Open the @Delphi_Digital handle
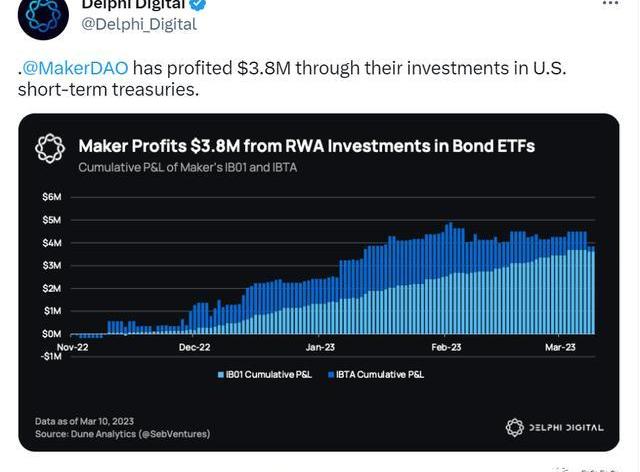The width and height of the screenshot is (640, 472). point(140,23)
